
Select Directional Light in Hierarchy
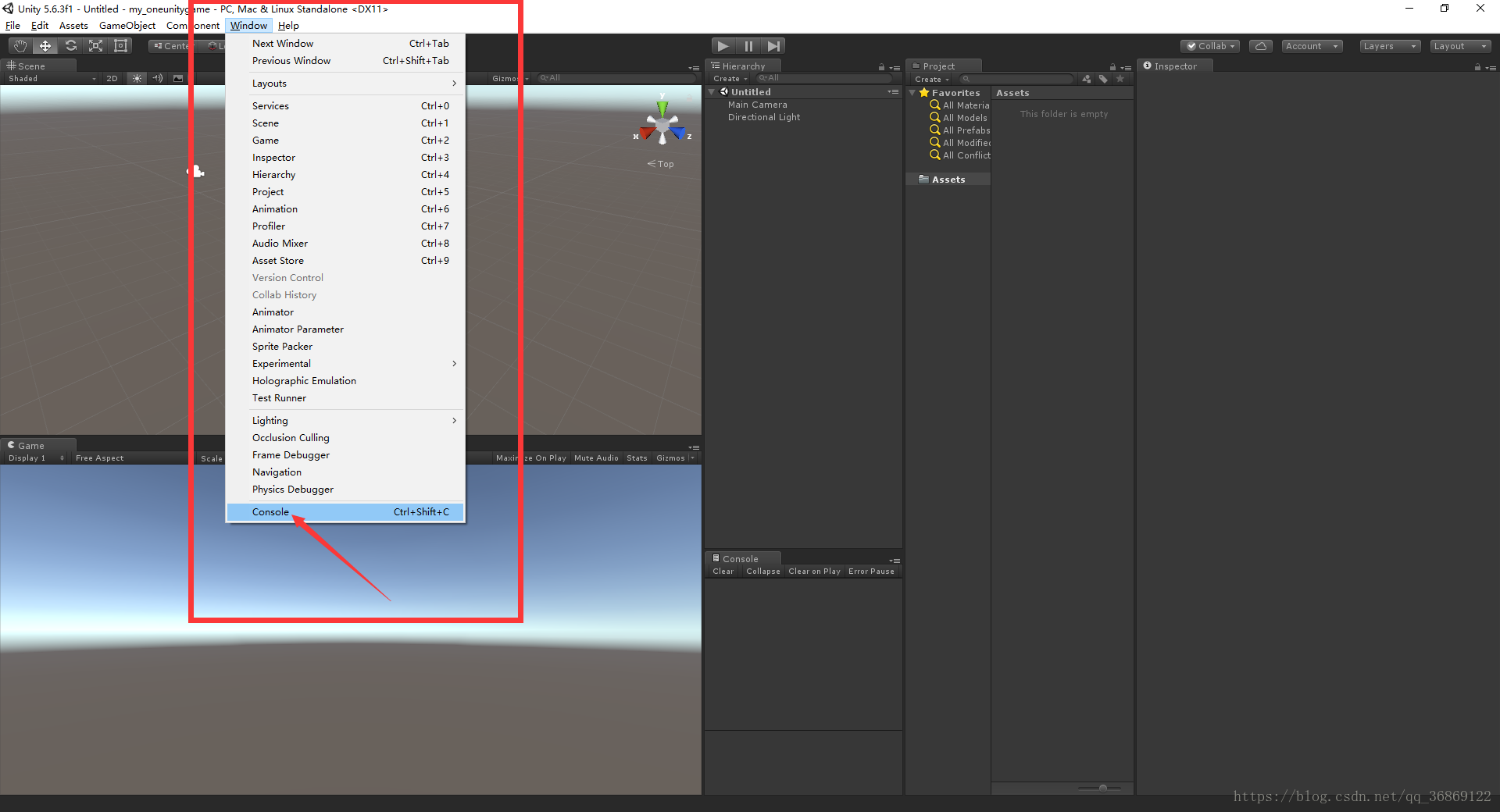(764, 117)
